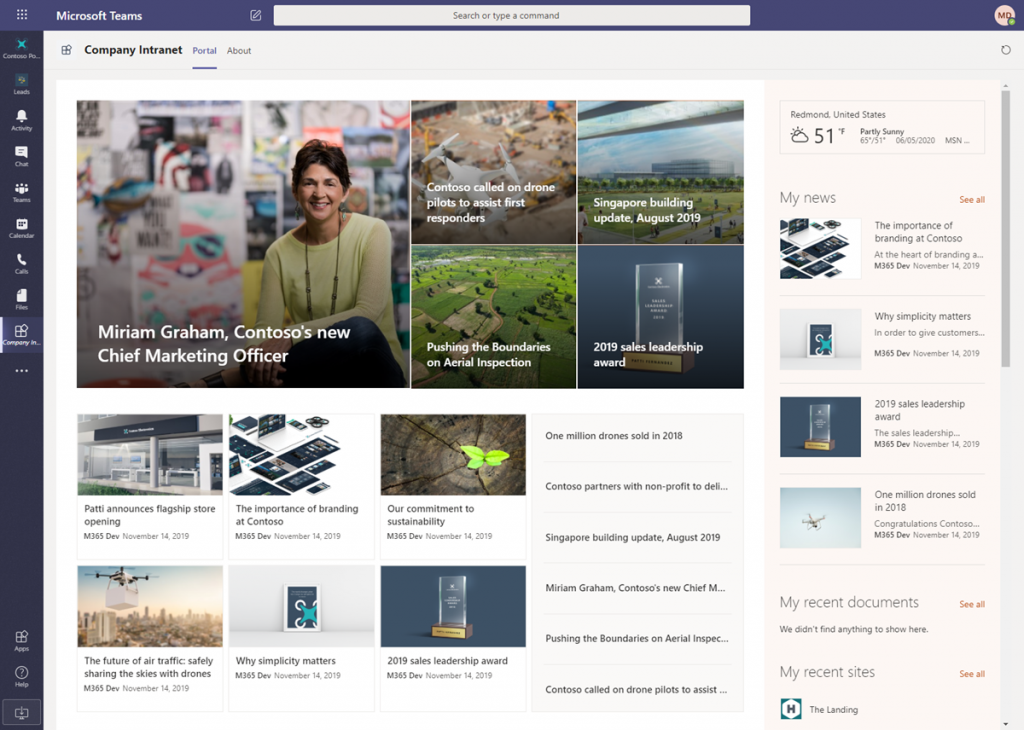1024x730 pixels.
Task: Click Contoso called on drone pilots list item
Action: 637,690
